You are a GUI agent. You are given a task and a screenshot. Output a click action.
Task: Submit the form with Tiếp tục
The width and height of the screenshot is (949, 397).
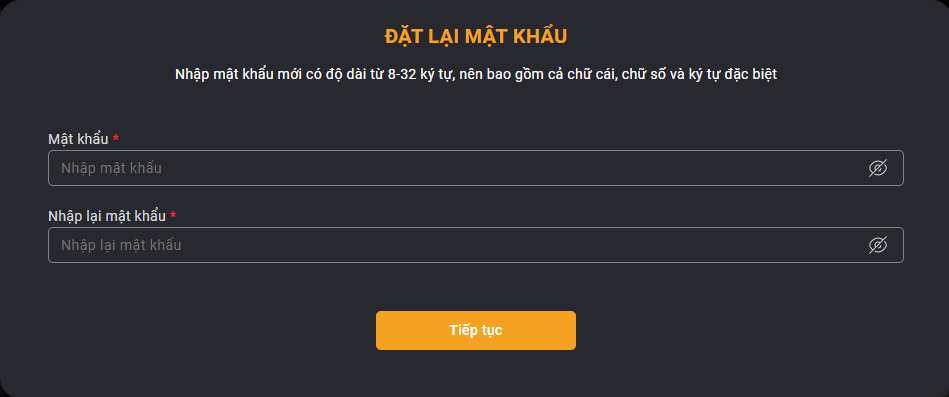[x=476, y=330]
